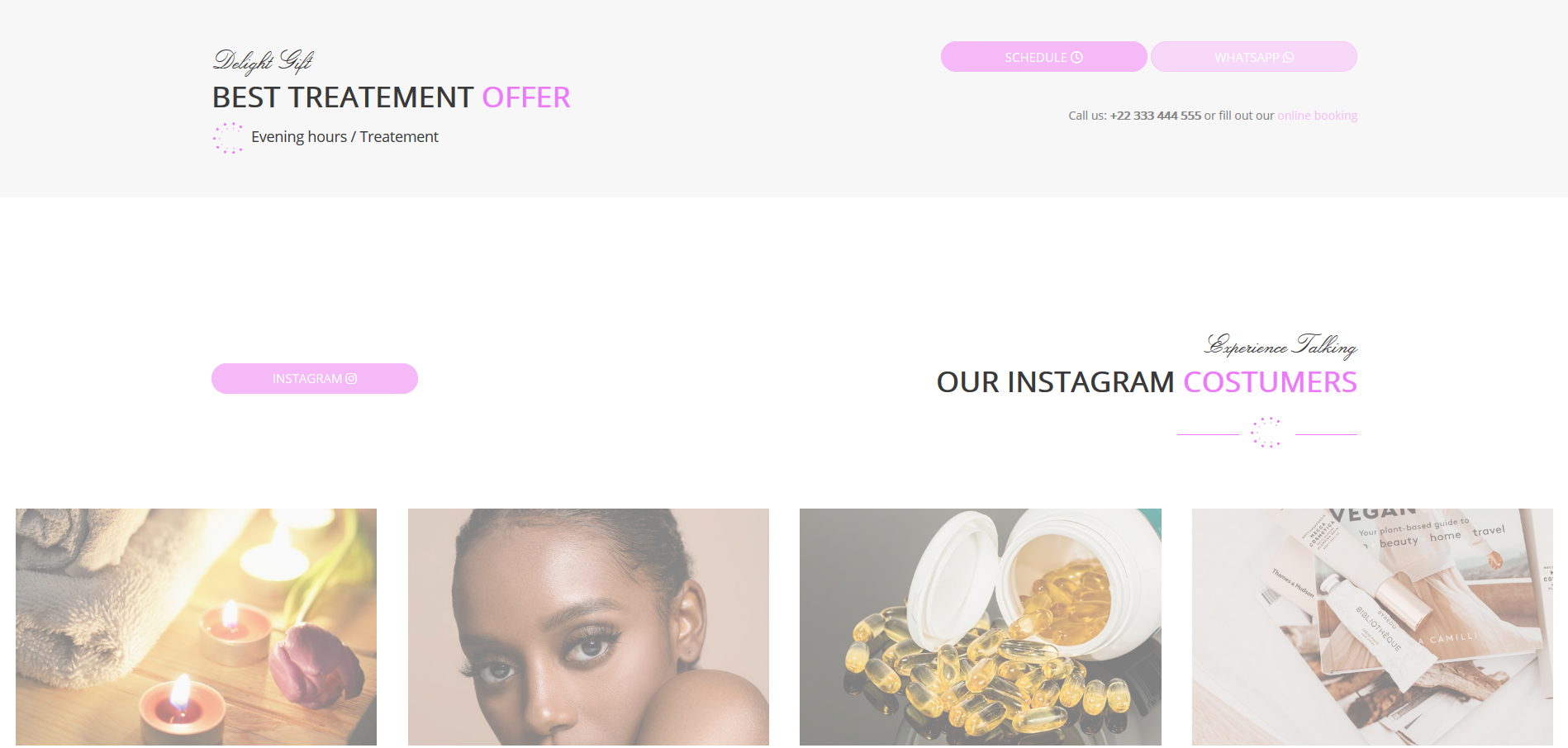Click the pink COSTUMERS heading word
The width and height of the screenshot is (1568, 748).
1270,382
